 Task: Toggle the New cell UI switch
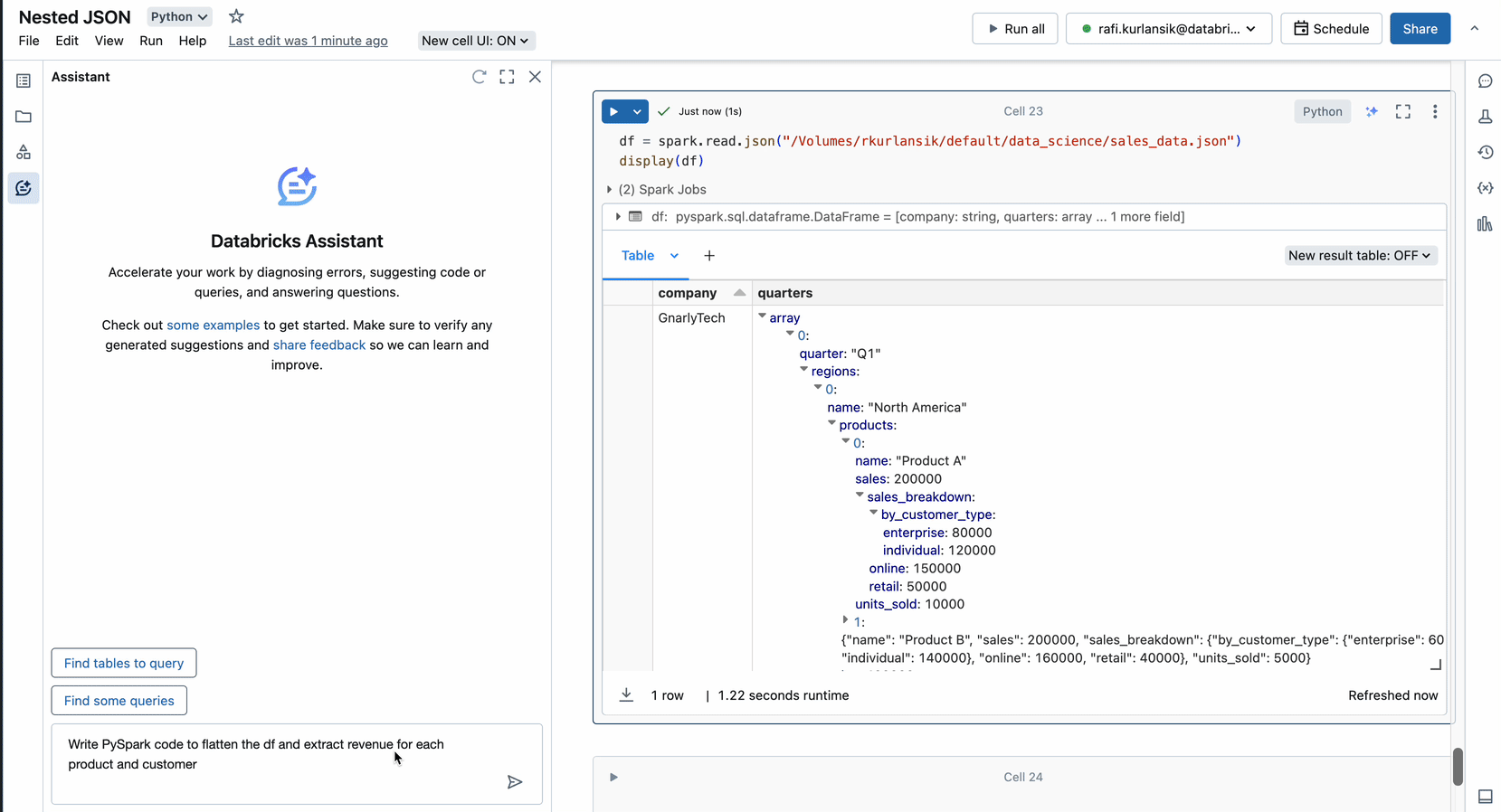coord(475,41)
